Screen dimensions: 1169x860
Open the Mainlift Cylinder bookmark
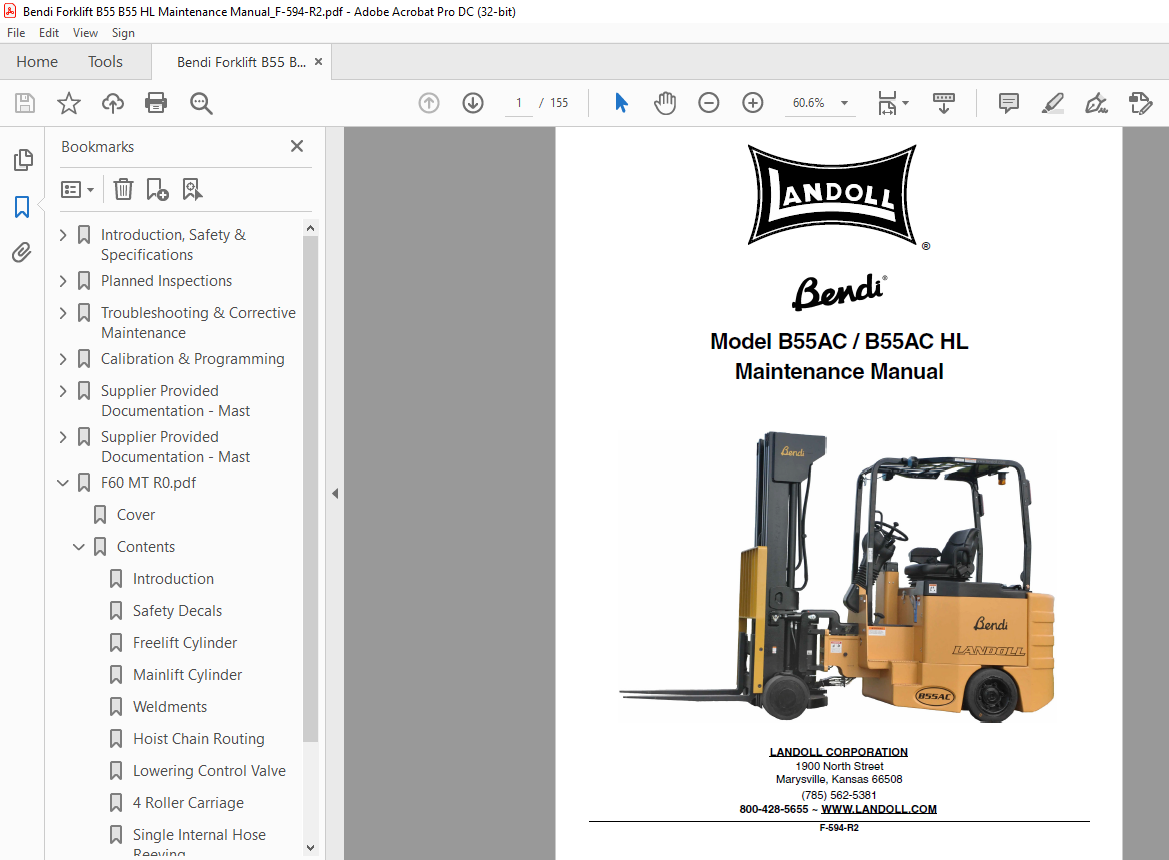(187, 675)
